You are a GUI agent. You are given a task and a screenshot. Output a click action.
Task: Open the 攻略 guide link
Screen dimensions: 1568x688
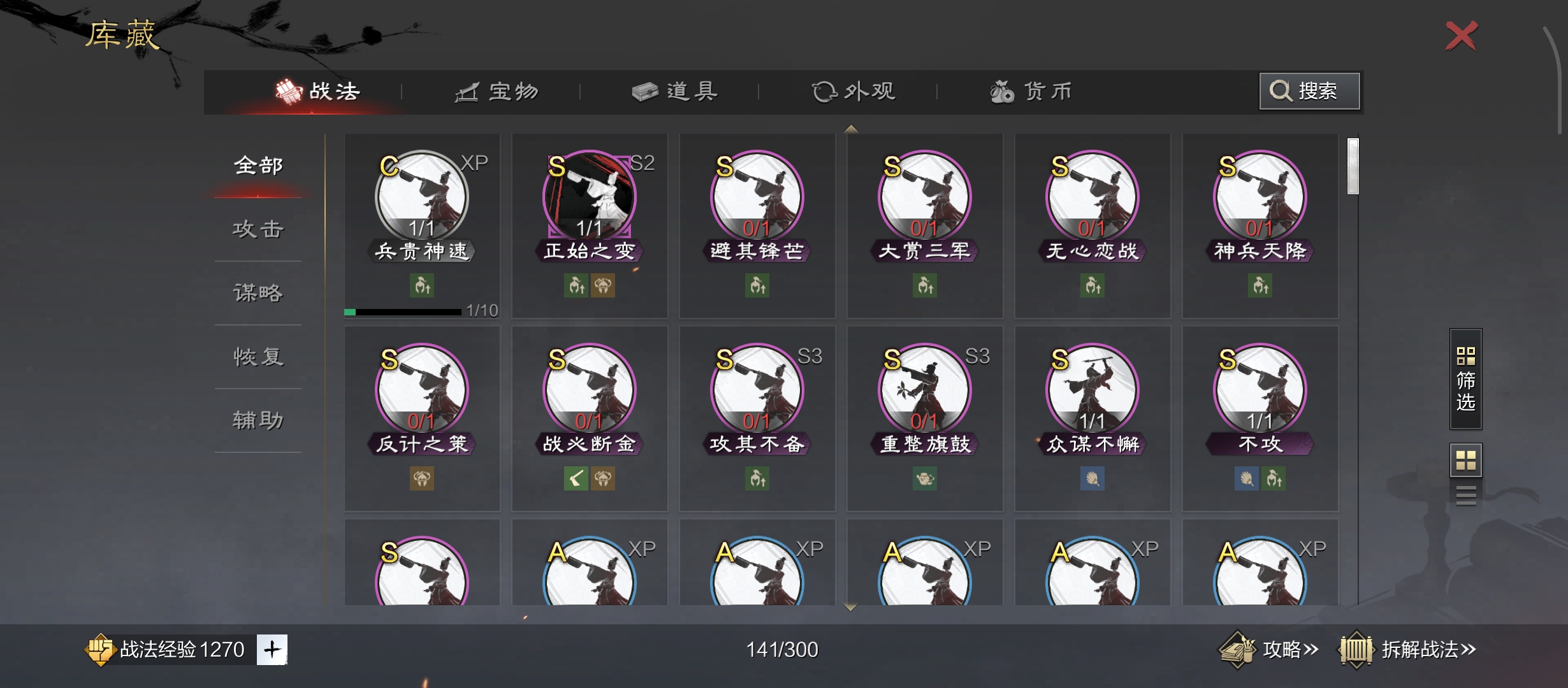(x=1268, y=649)
